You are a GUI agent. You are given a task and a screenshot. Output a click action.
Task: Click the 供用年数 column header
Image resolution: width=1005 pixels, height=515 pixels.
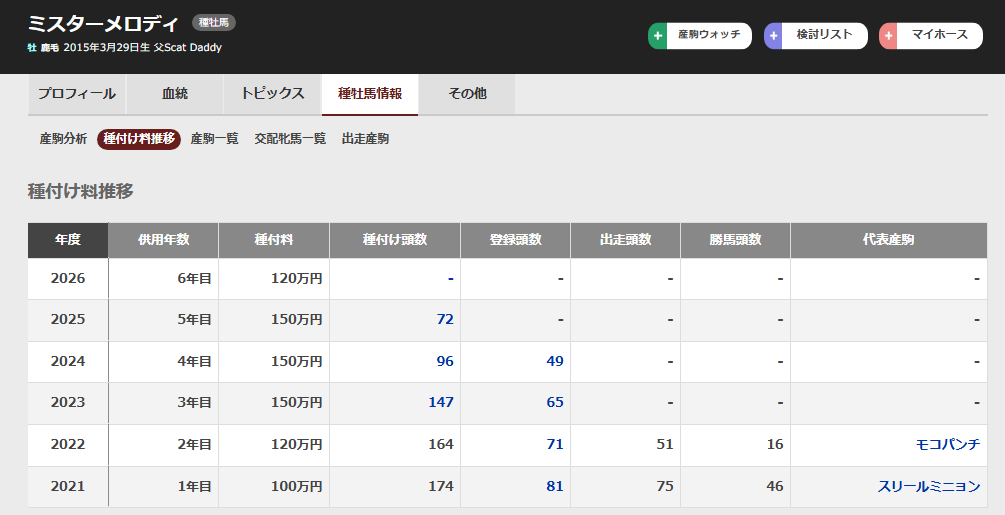click(163, 240)
